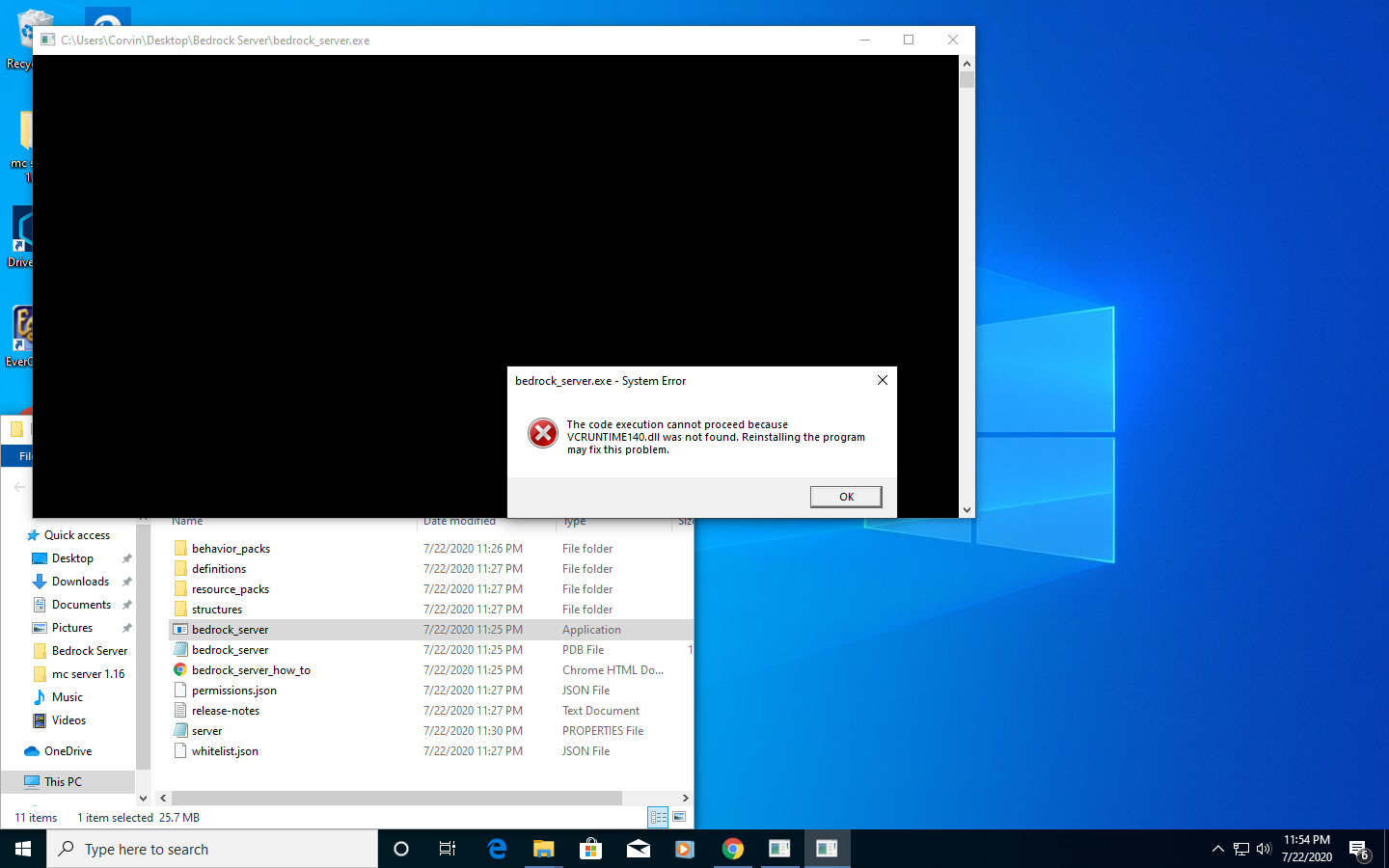Click the volume icon in system tray

click(1265, 849)
